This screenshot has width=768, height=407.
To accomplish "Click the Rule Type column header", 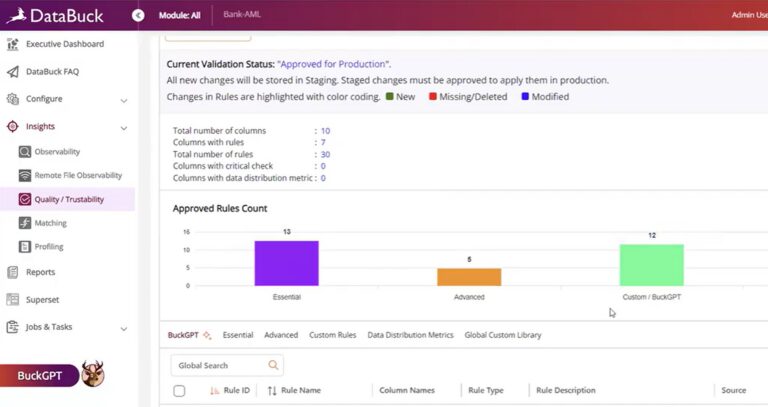I will click(486, 390).
